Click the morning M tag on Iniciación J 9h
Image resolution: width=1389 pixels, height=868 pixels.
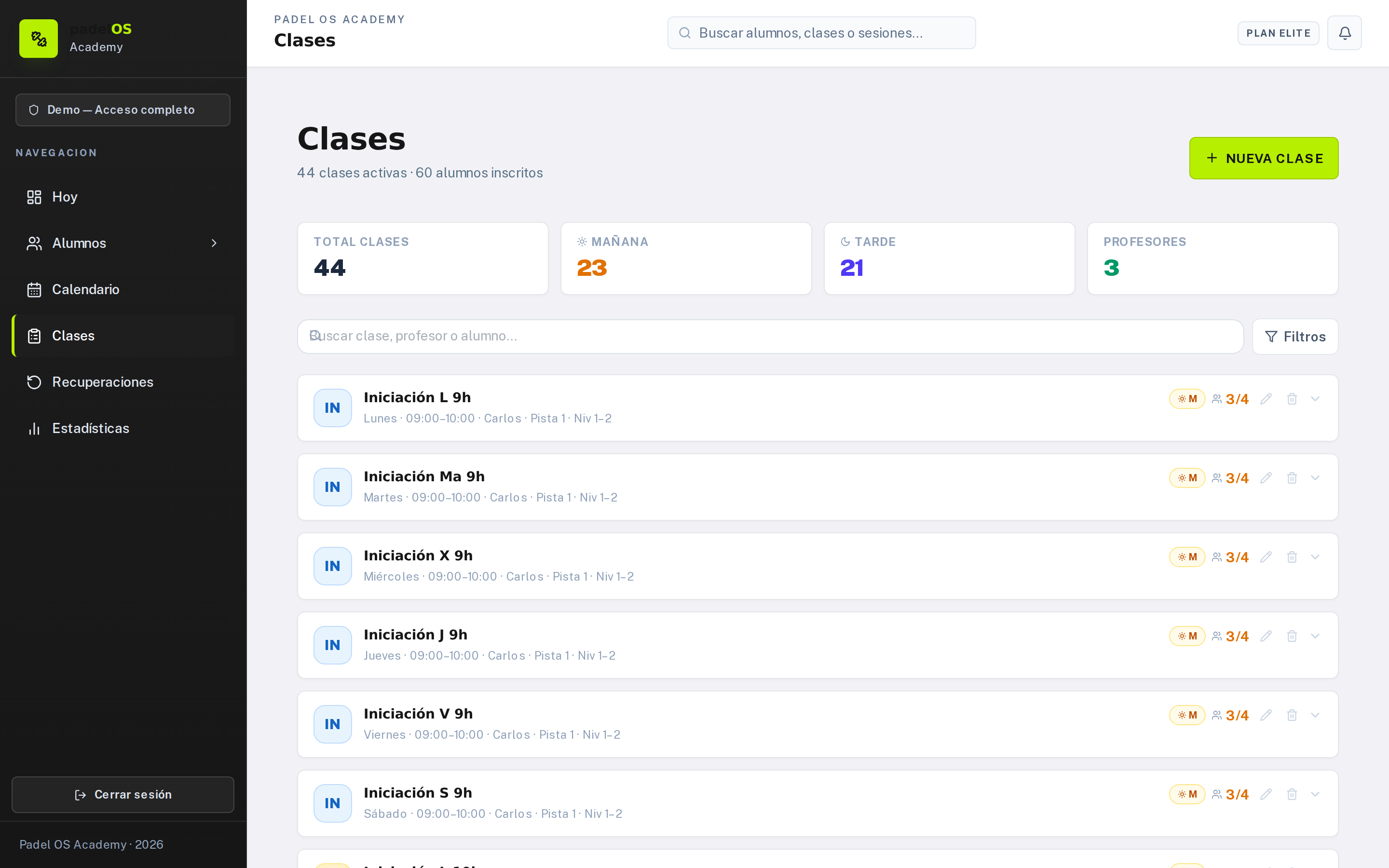1187,636
